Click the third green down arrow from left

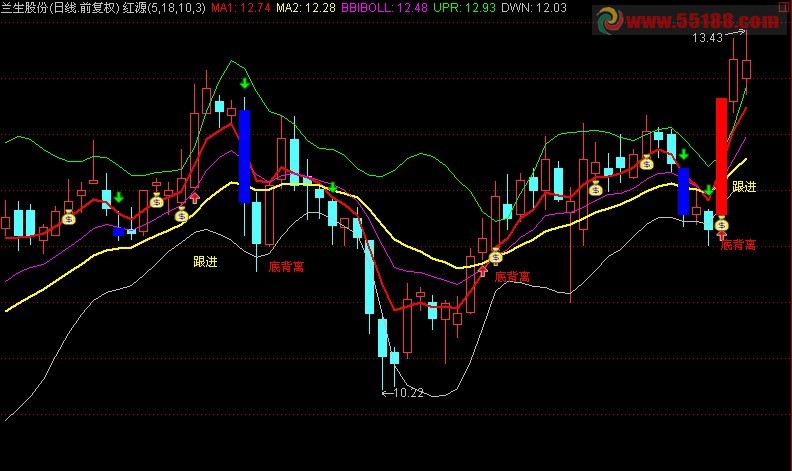coord(332,188)
